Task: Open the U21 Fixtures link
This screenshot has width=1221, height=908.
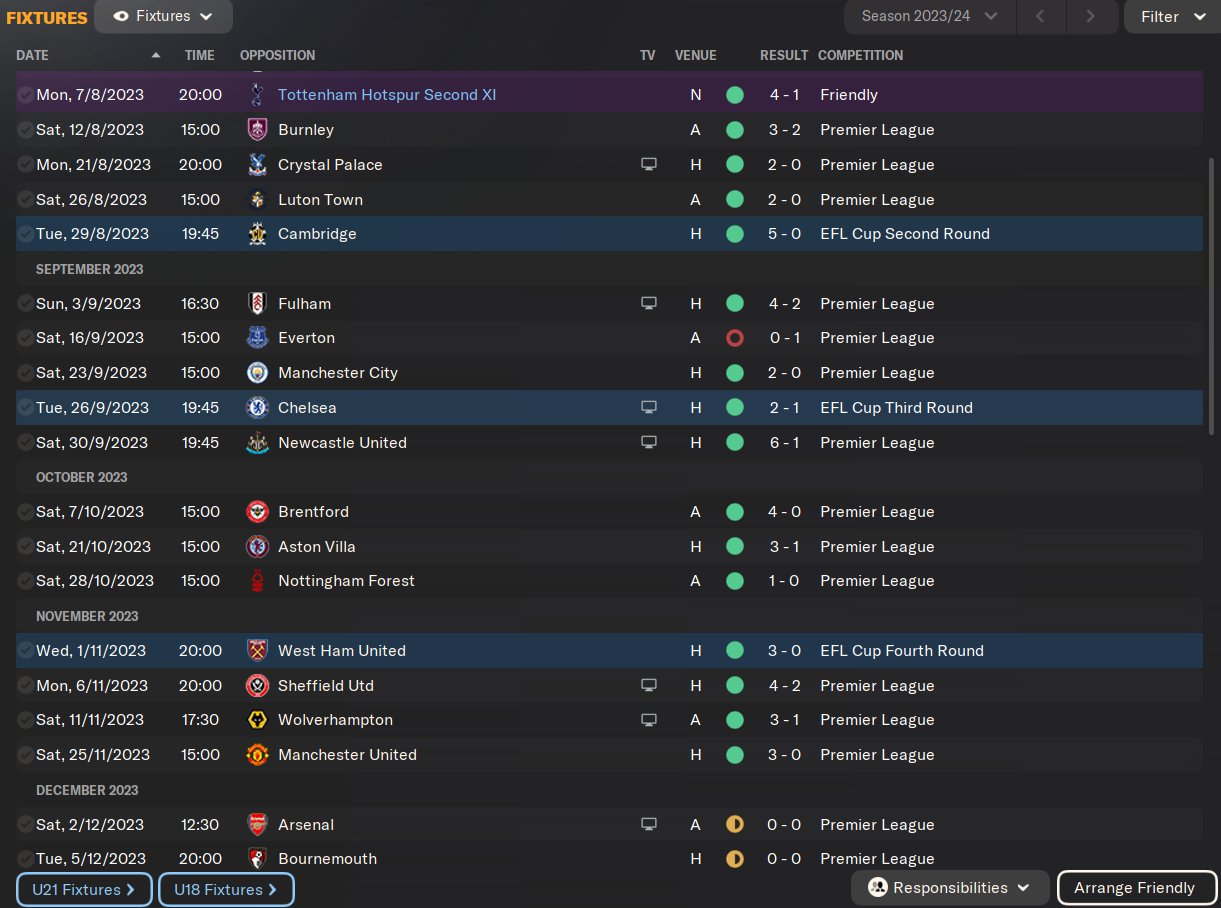Action: (x=84, y=889)
